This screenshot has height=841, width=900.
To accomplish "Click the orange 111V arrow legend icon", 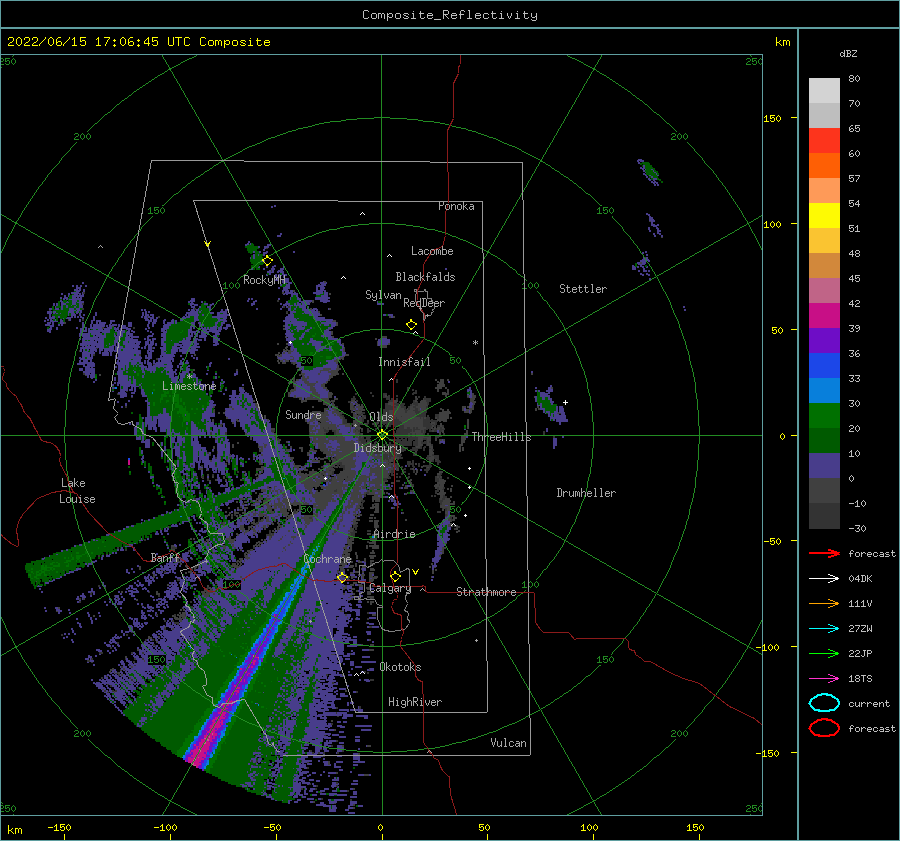I will click(x=824, y=603).
